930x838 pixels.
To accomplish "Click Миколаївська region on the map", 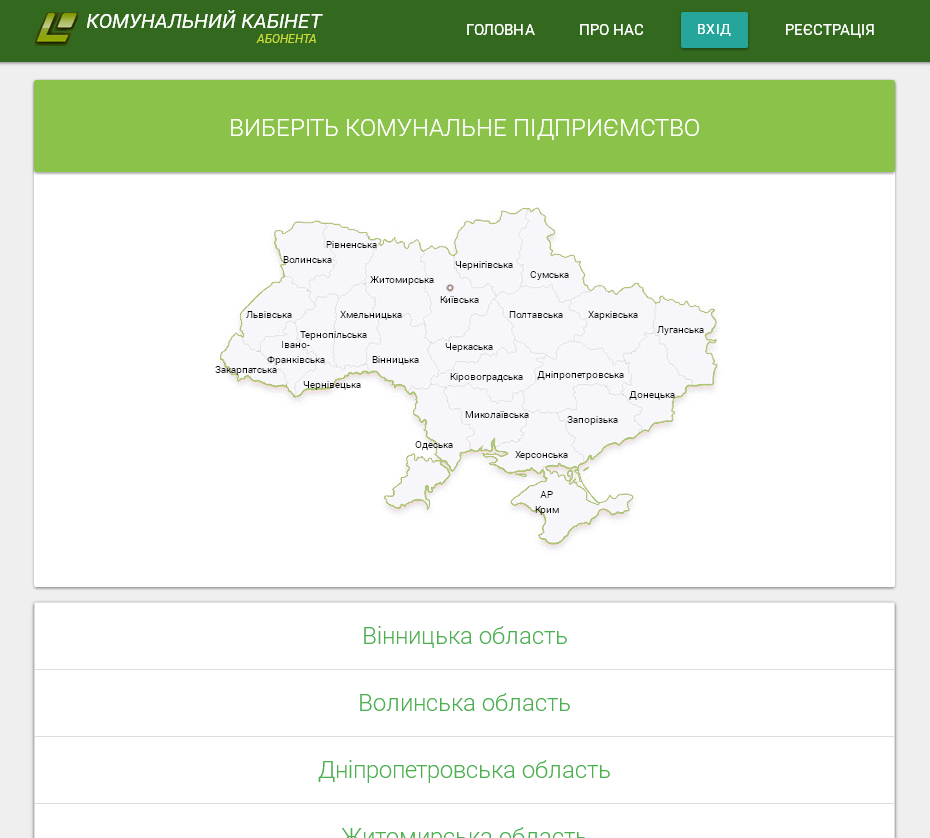I will pyautogui.click(x=496, y=415).
